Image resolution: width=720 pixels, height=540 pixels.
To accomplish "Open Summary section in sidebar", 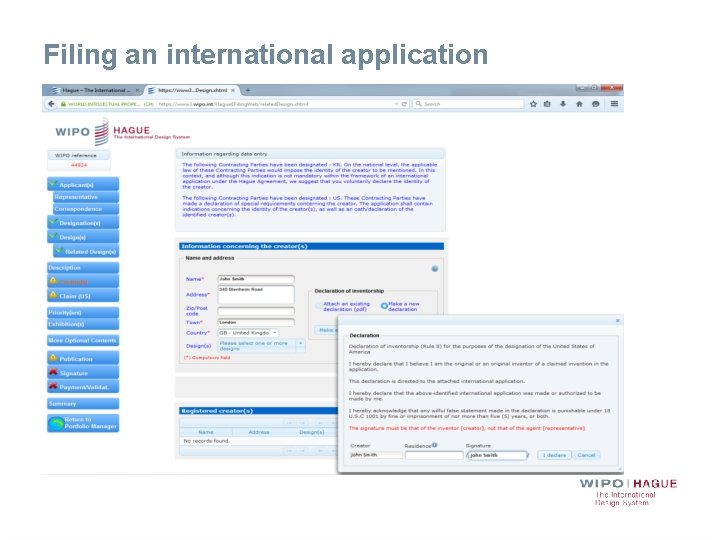I will 83,404.
